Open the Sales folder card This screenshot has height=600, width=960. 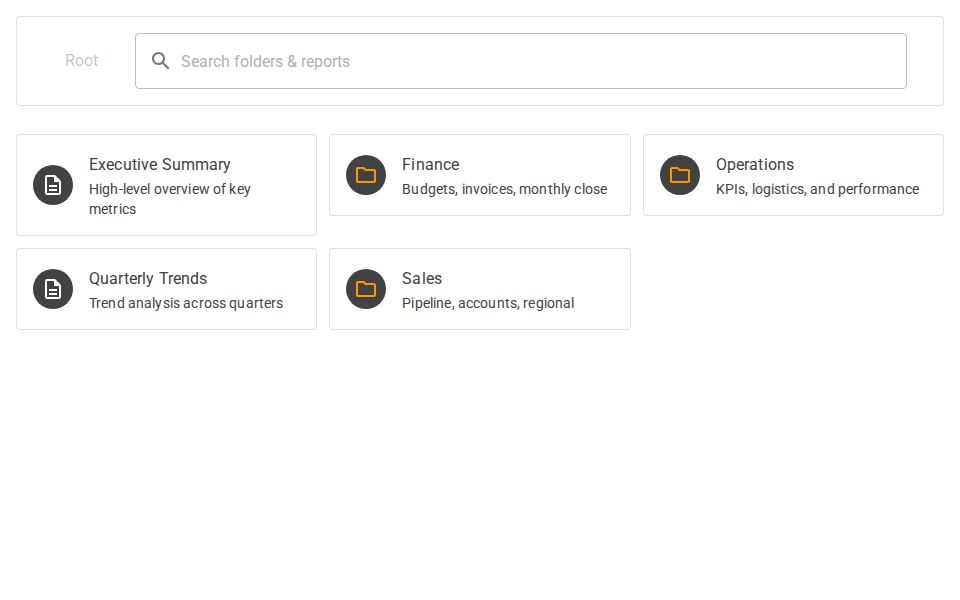480,289
